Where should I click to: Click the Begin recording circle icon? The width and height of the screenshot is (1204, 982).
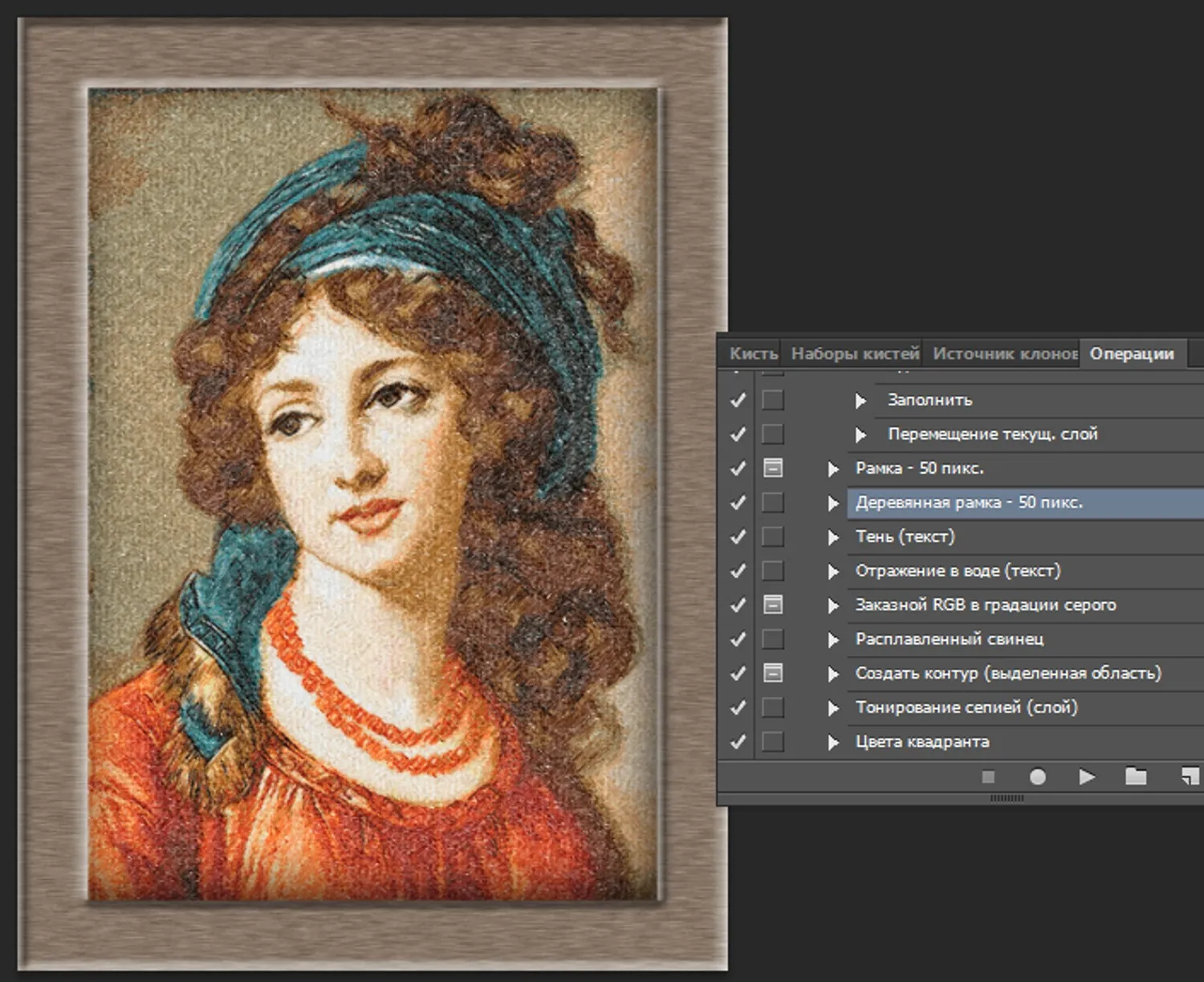(1037, 776)
